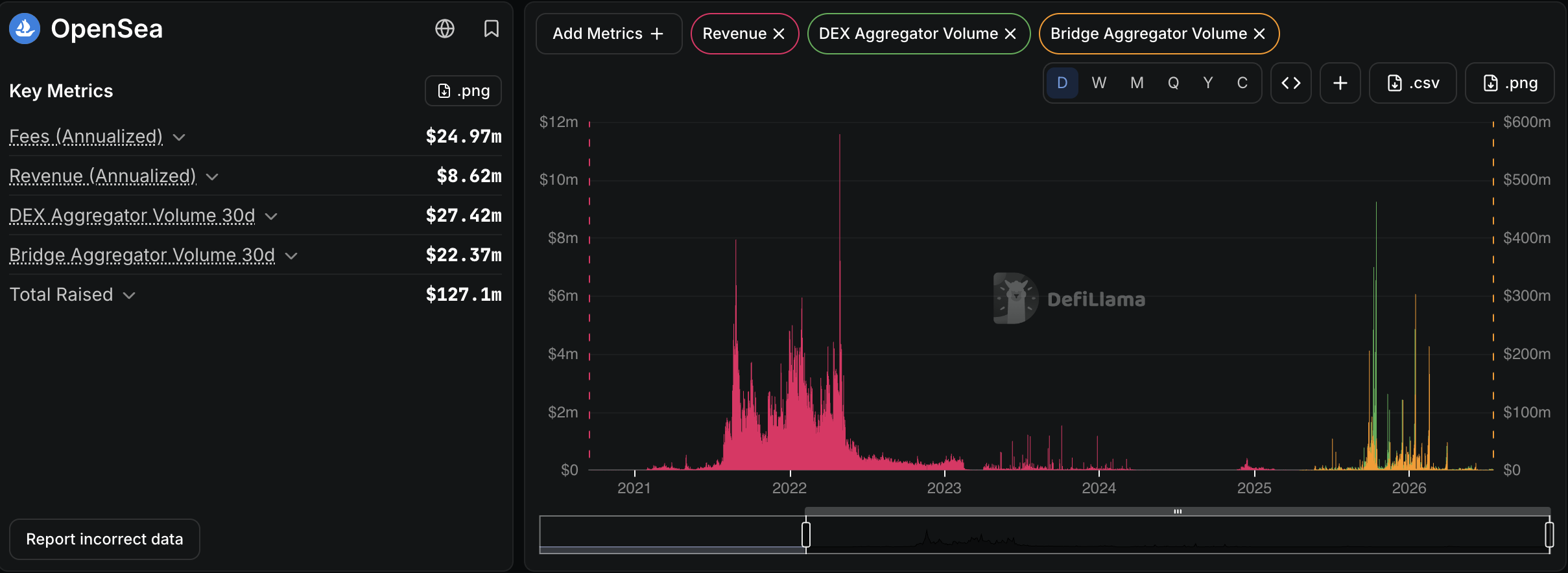The width and height of the screenshot is (1568, 573).
Task: Remove the Revenue metric chip
Action: [x=779, y=34]
